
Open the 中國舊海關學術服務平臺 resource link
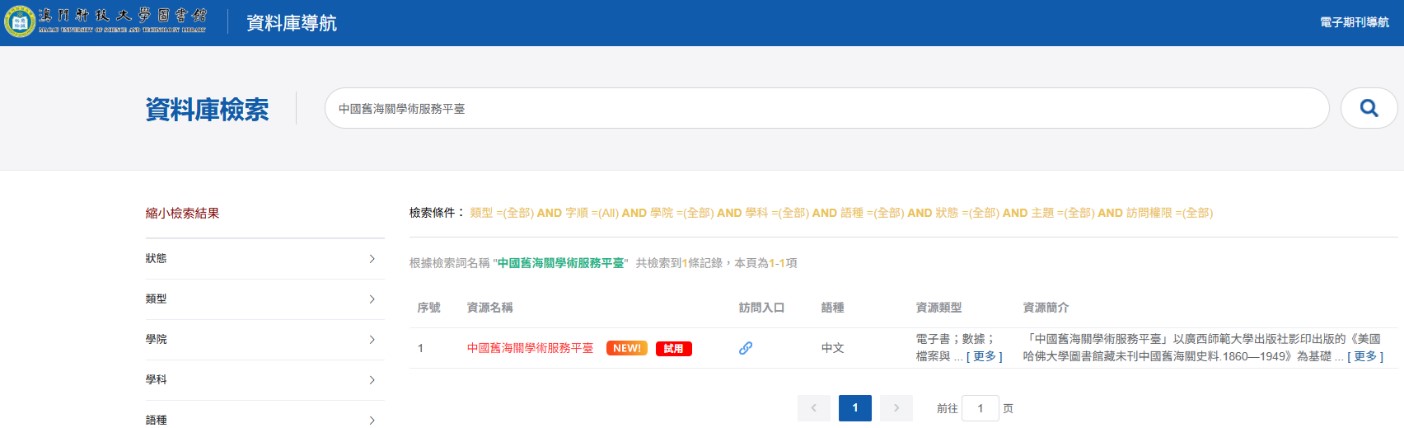pyautogui.click(x=530, y=348)
